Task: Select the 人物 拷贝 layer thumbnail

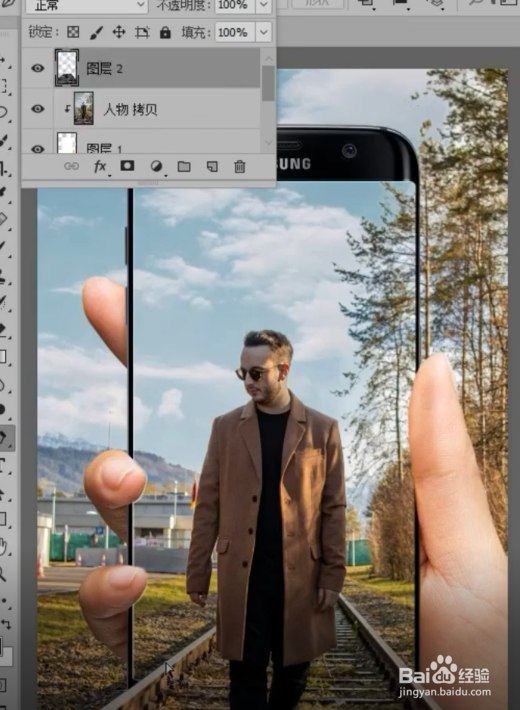Action: pyautogui.click(x=84, y=108)
